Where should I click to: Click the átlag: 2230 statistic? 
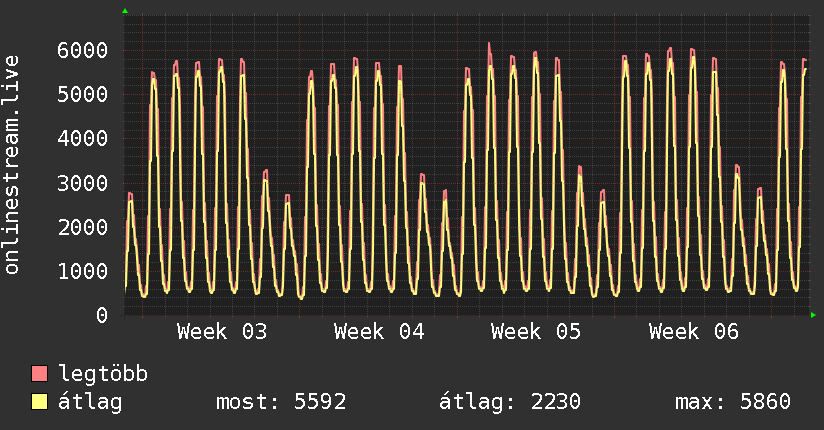pyautogui.click(x=510, y=402)
